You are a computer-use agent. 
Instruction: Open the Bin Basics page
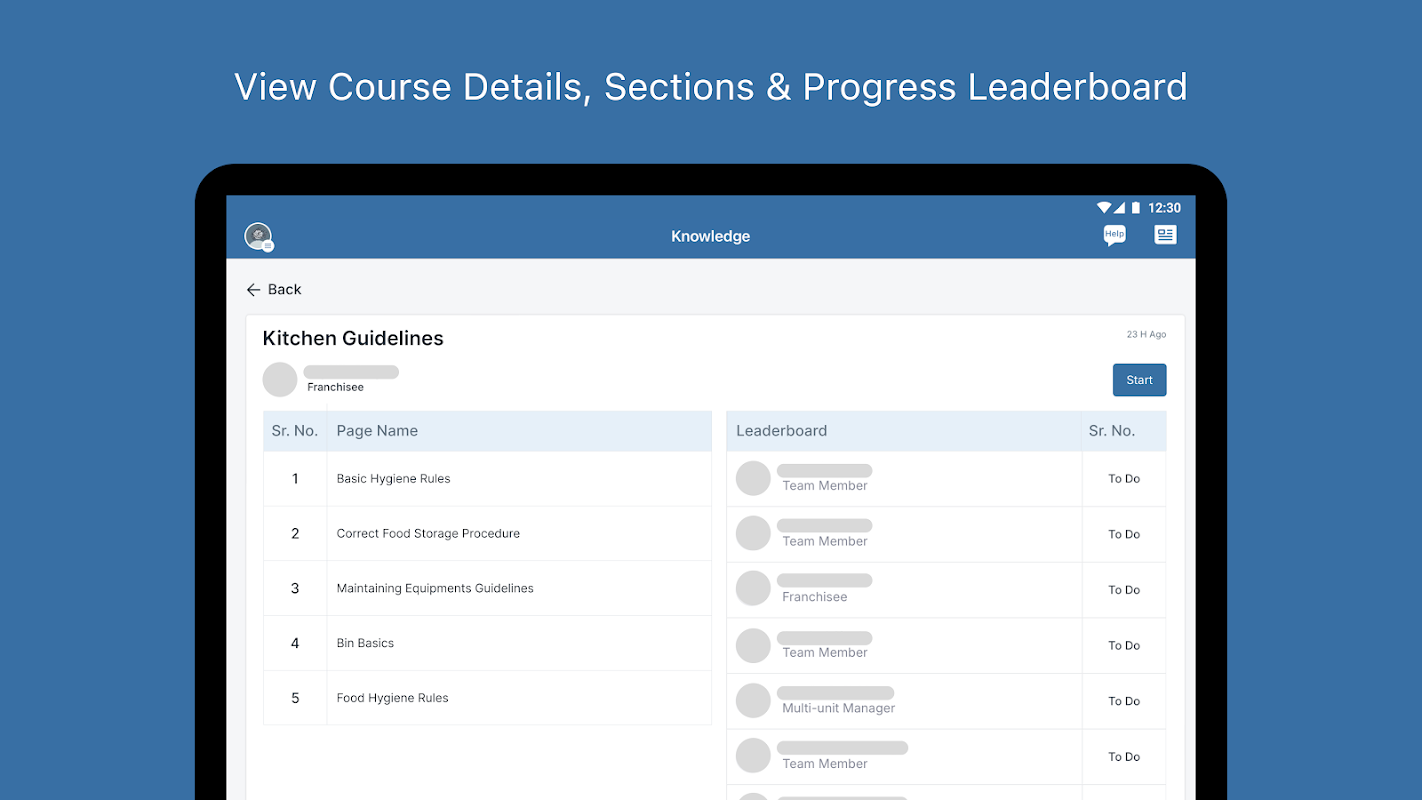(x=365, y=644)
